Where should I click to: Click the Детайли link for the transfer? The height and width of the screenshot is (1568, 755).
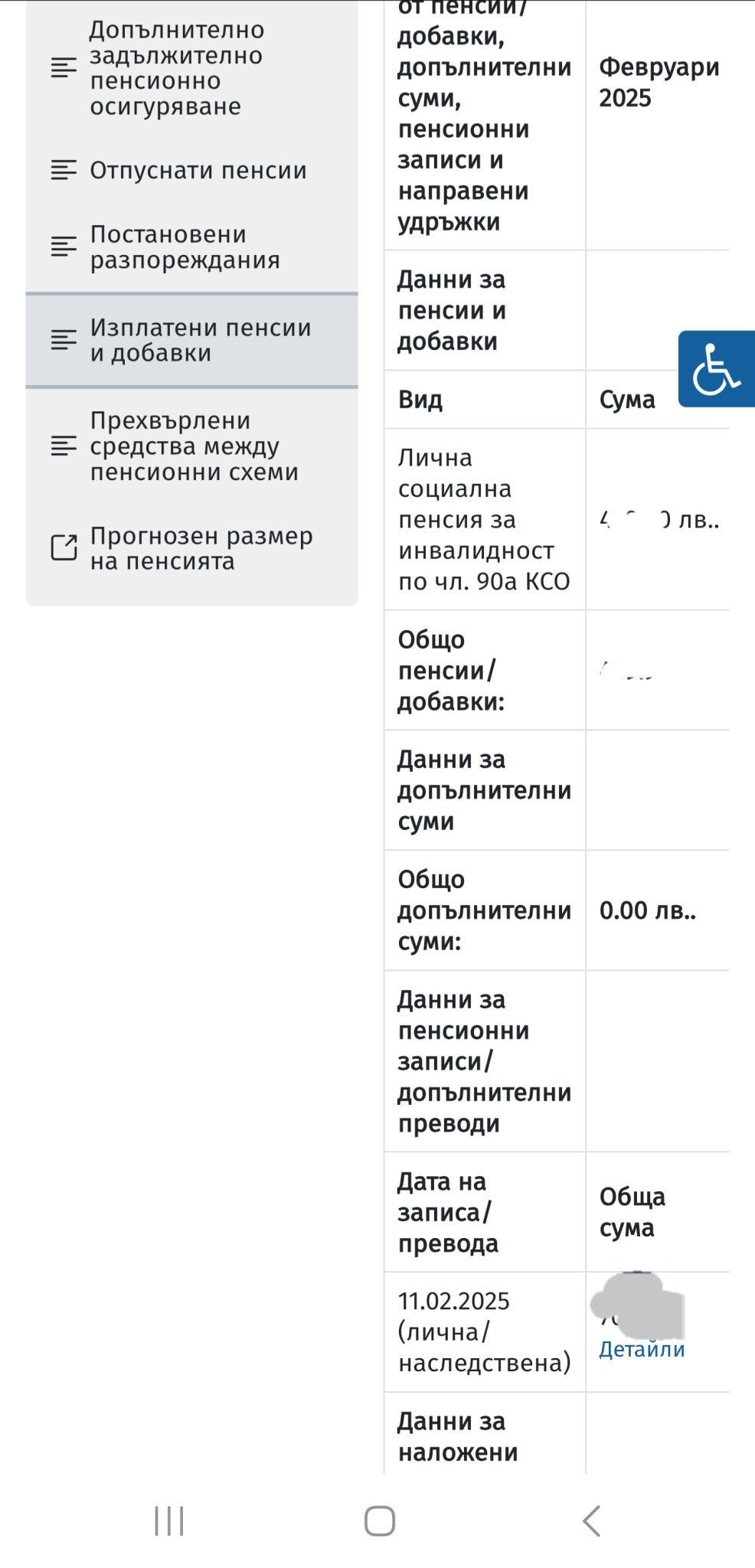(642, 1349)
